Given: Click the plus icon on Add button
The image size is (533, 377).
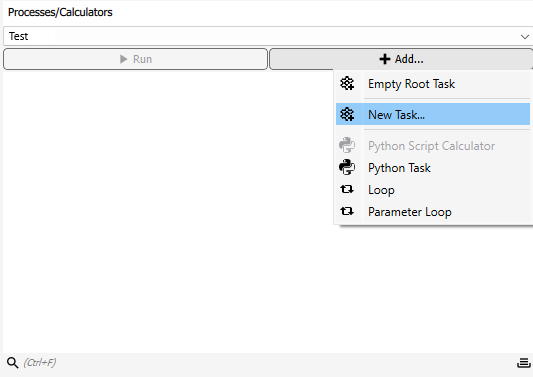Looking at the screenshot, I should point(385,59).
